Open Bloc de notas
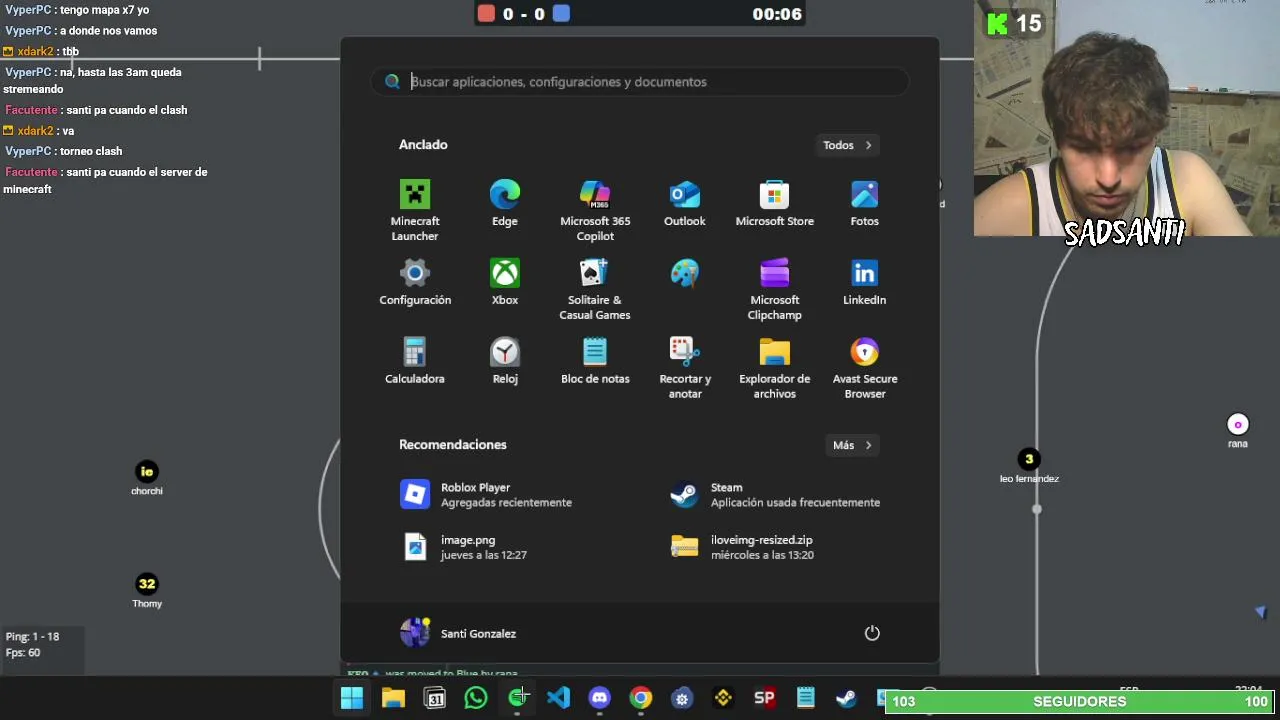 pos(595,361)
